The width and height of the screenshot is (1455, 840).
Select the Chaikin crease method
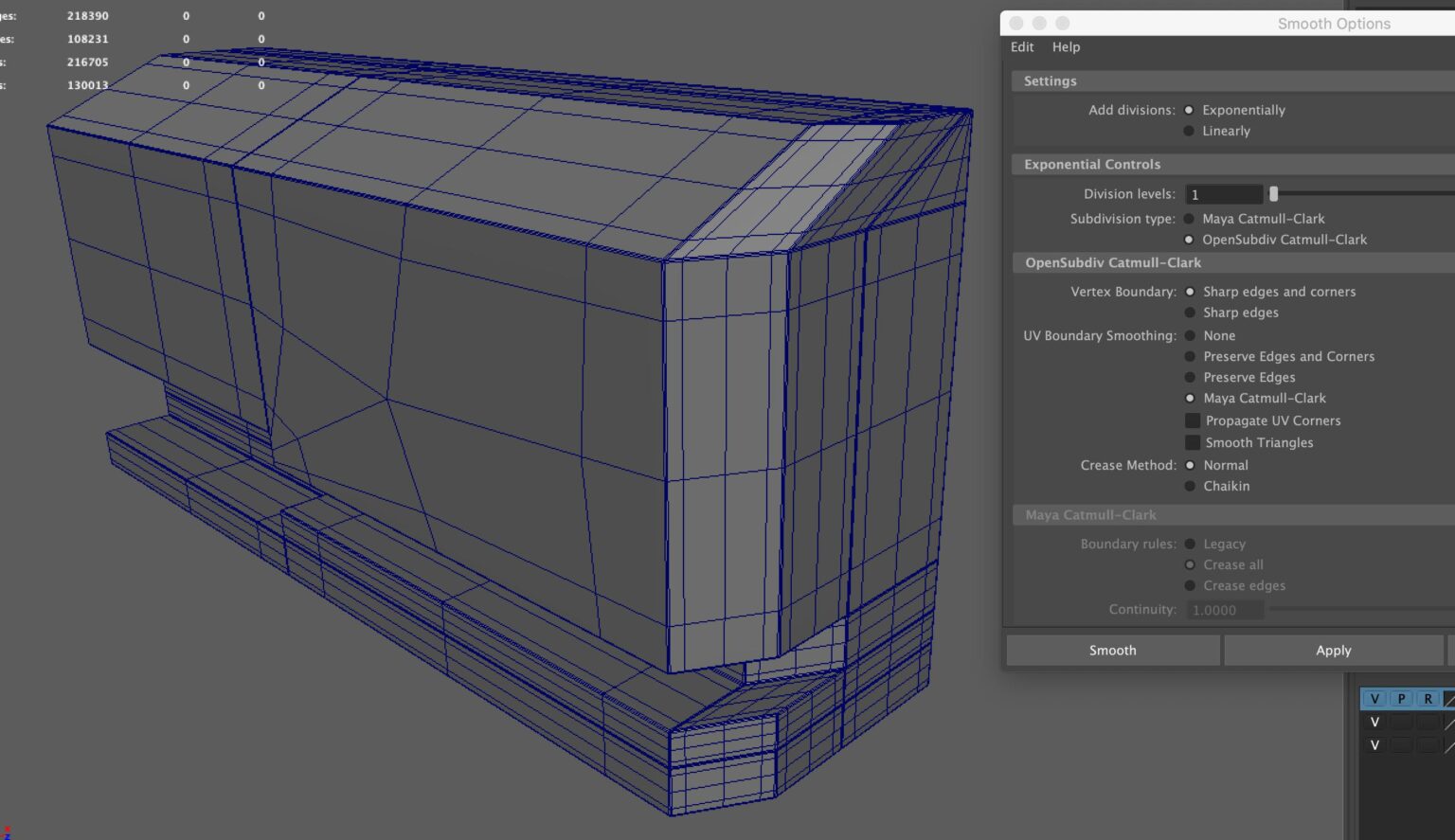(1189, 486)
